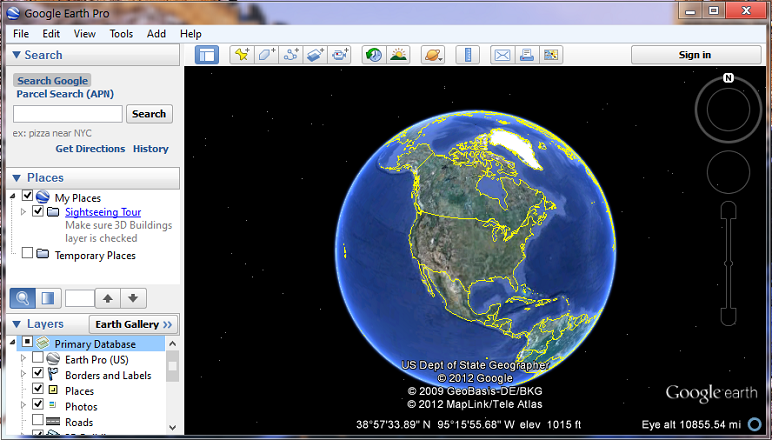Click the Search button

click(149, 114)
